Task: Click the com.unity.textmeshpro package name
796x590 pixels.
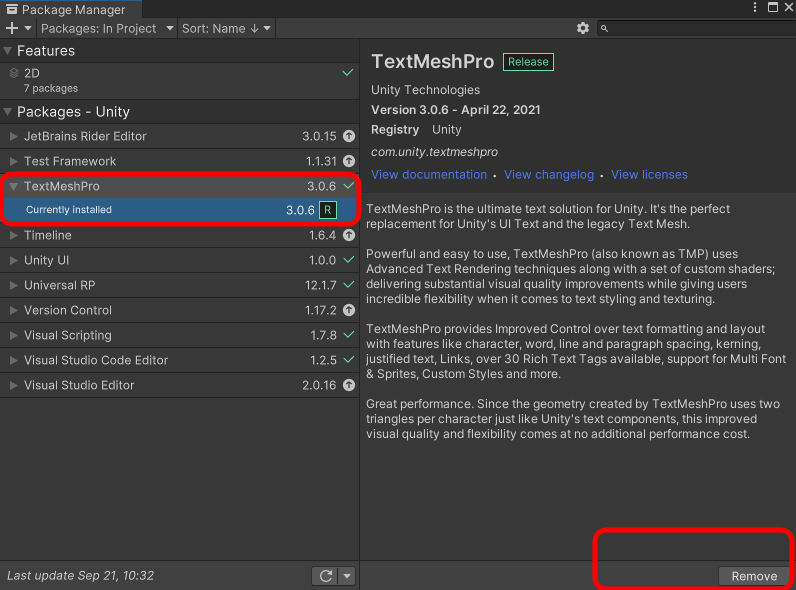Action: 435,152
